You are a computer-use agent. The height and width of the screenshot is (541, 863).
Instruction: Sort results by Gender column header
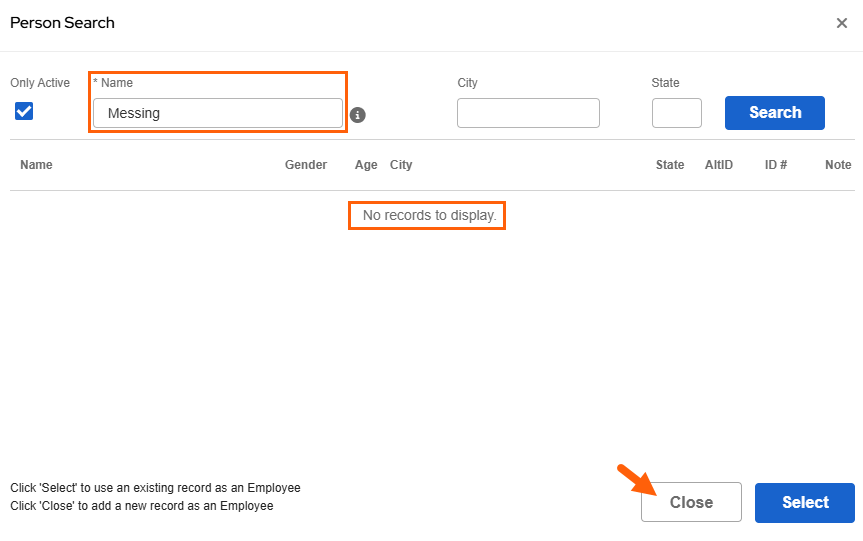coord(306,165)
